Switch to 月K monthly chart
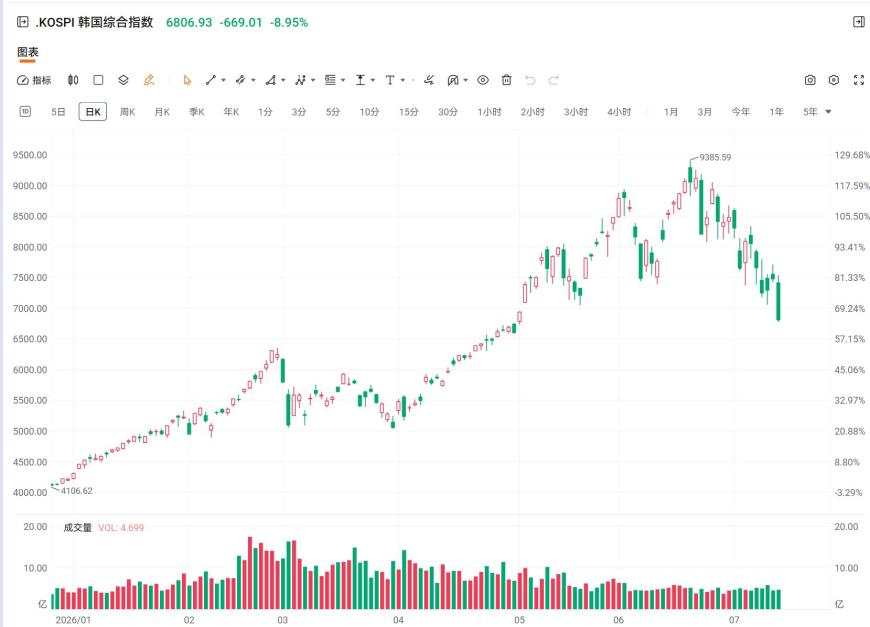 (x=162, y=112)
